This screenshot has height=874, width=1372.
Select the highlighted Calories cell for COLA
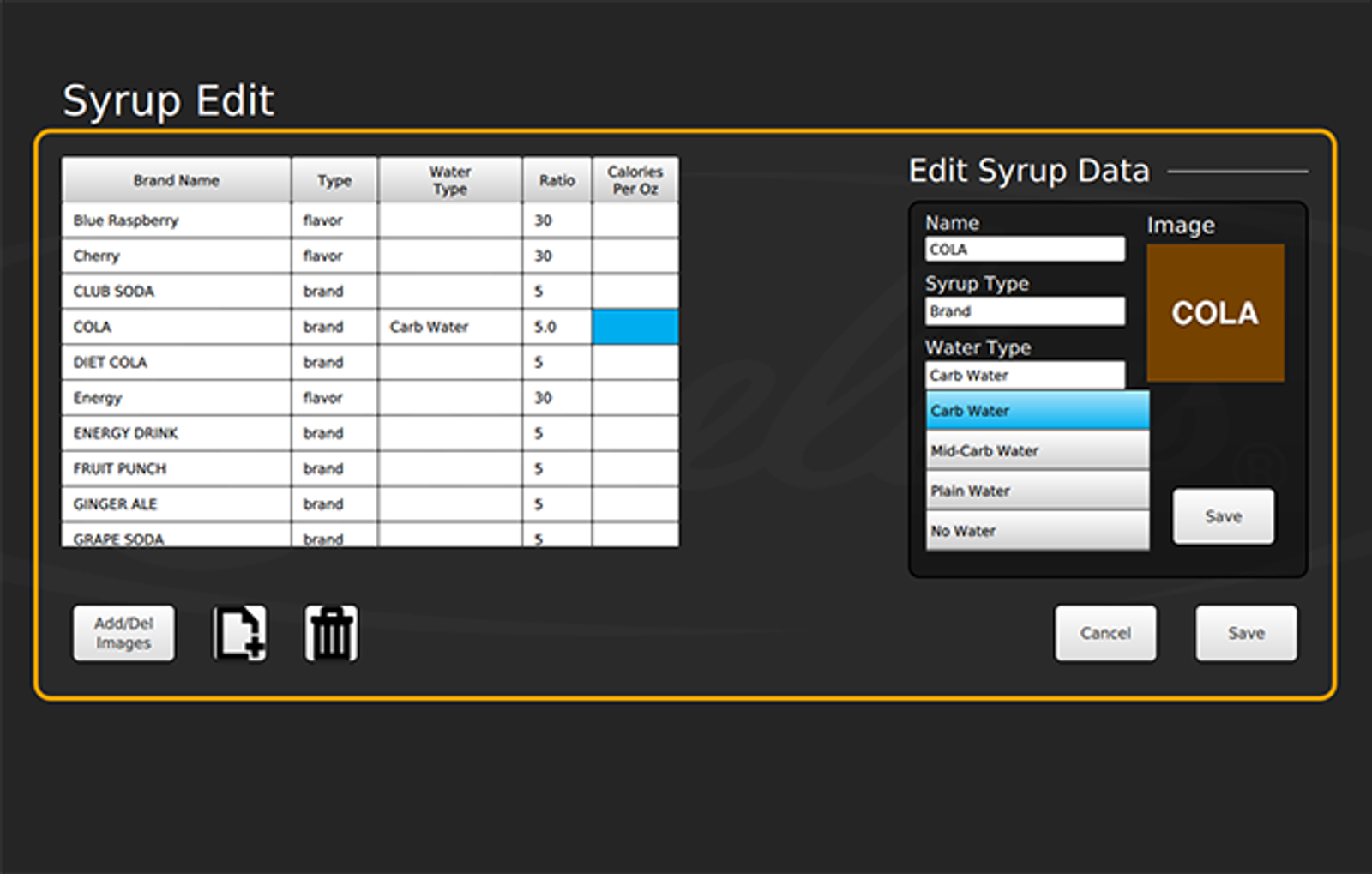[635, 327]
